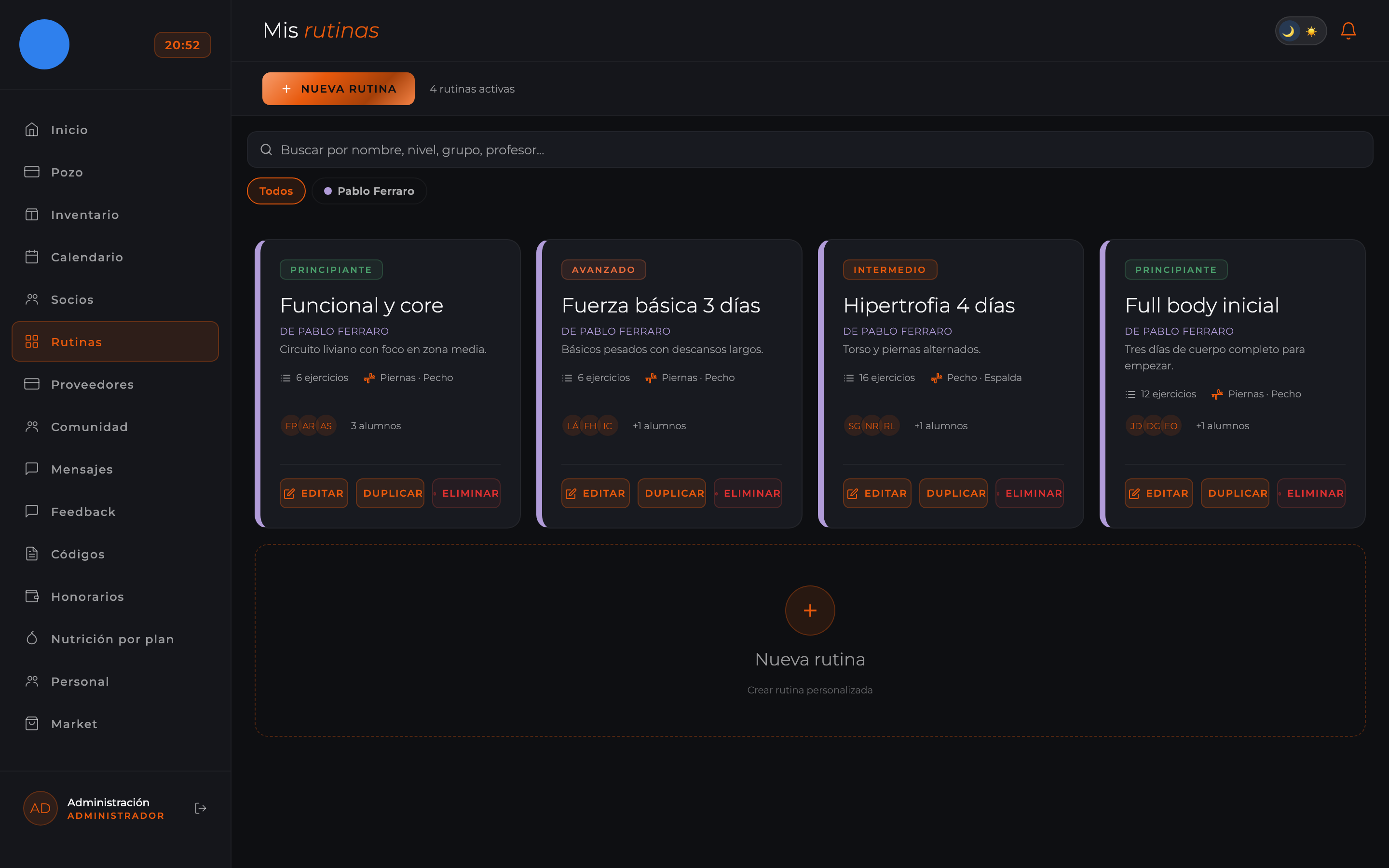Screen dimensions: 1389x868
Task: Filter by Pablo Ferraro chip
Action: [x=369, y=190]
